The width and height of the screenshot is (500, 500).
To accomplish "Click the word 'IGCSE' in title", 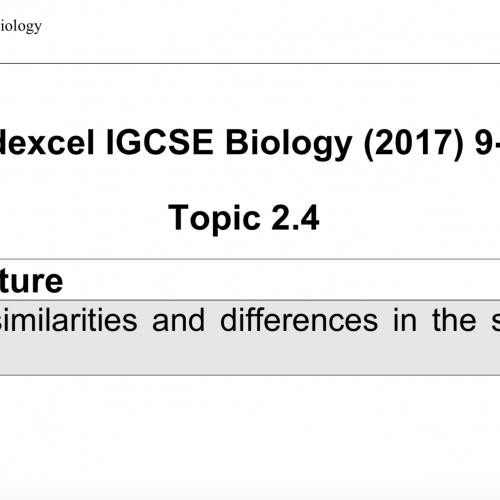I will [159, 143].
